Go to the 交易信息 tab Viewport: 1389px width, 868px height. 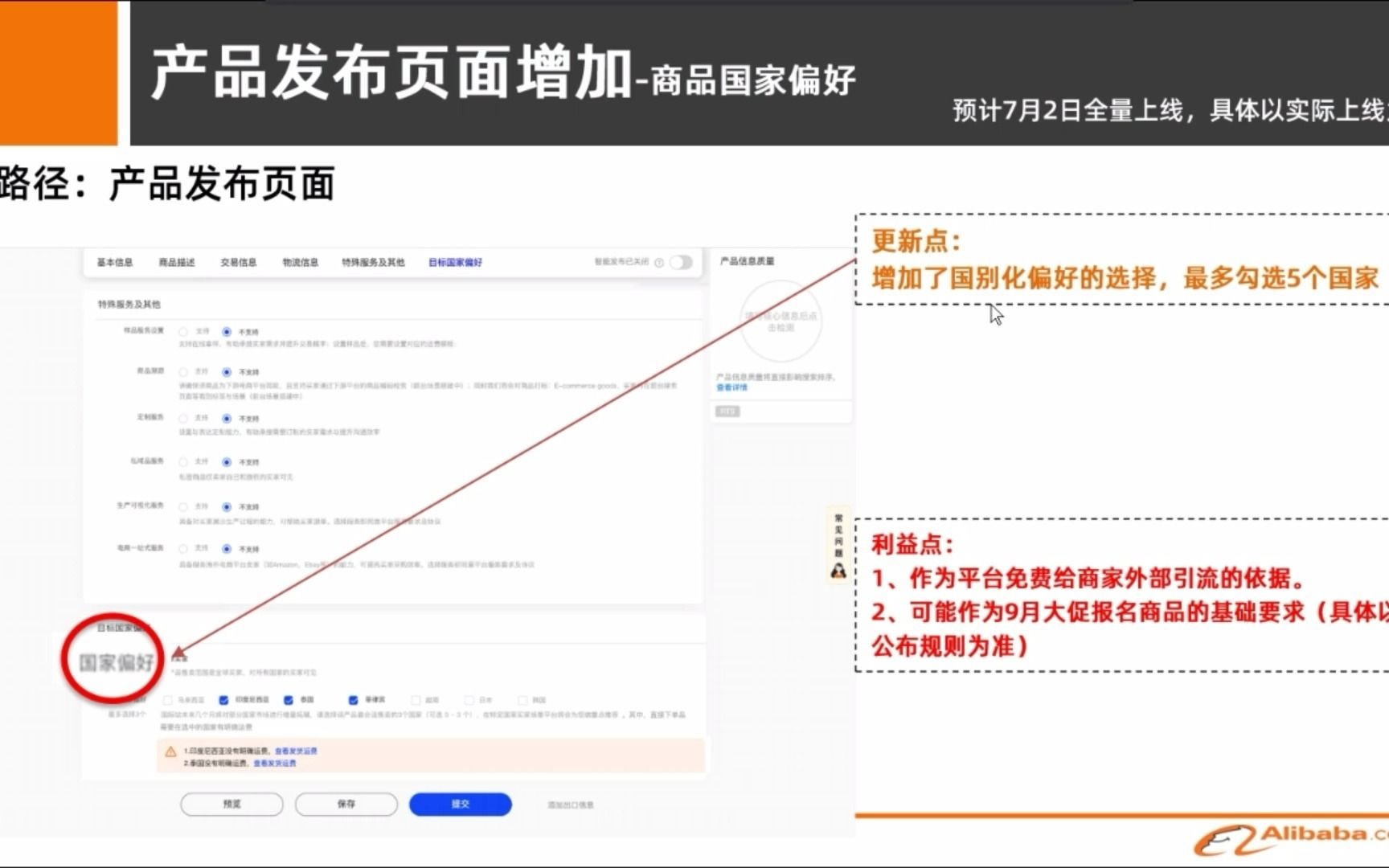239,262
